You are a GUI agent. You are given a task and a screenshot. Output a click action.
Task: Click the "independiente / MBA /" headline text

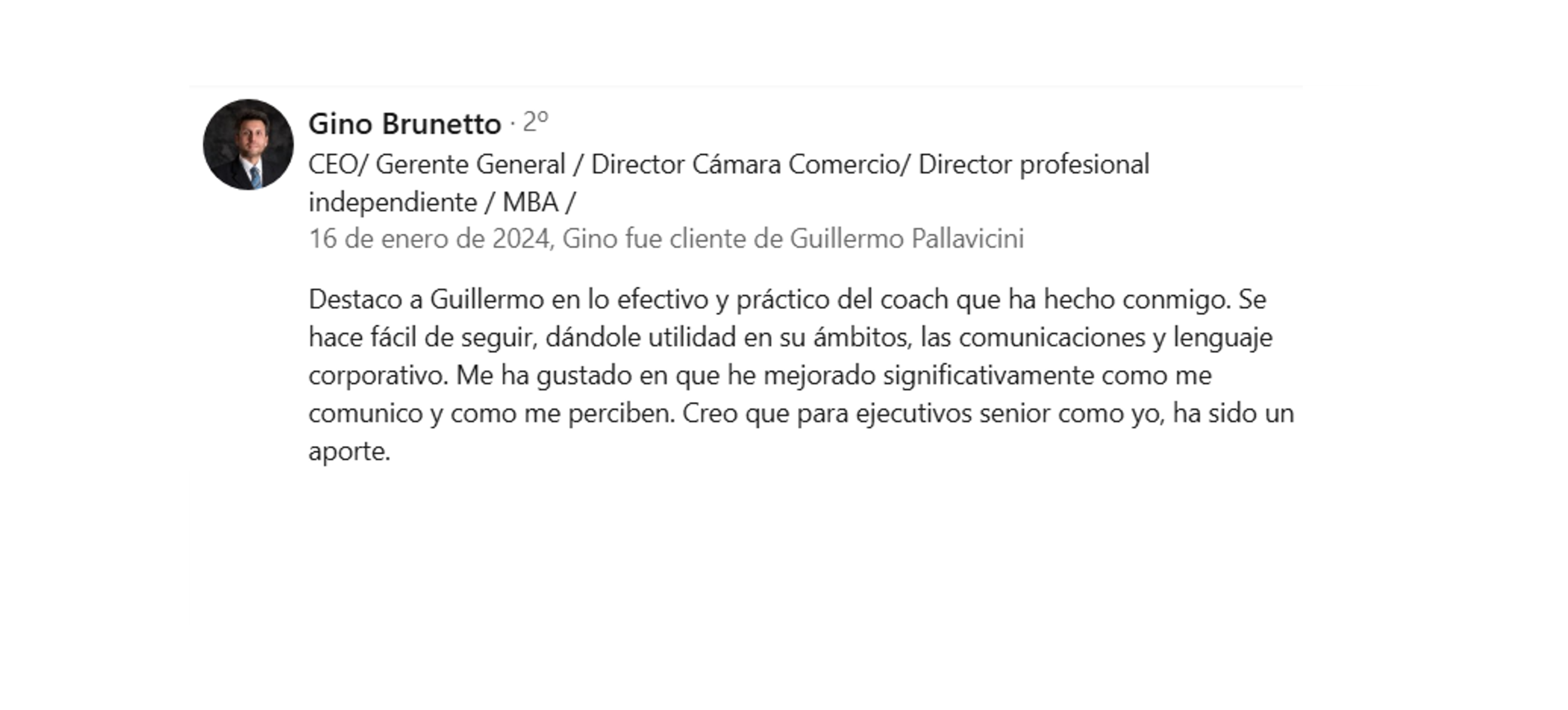(x=441, y=203)
